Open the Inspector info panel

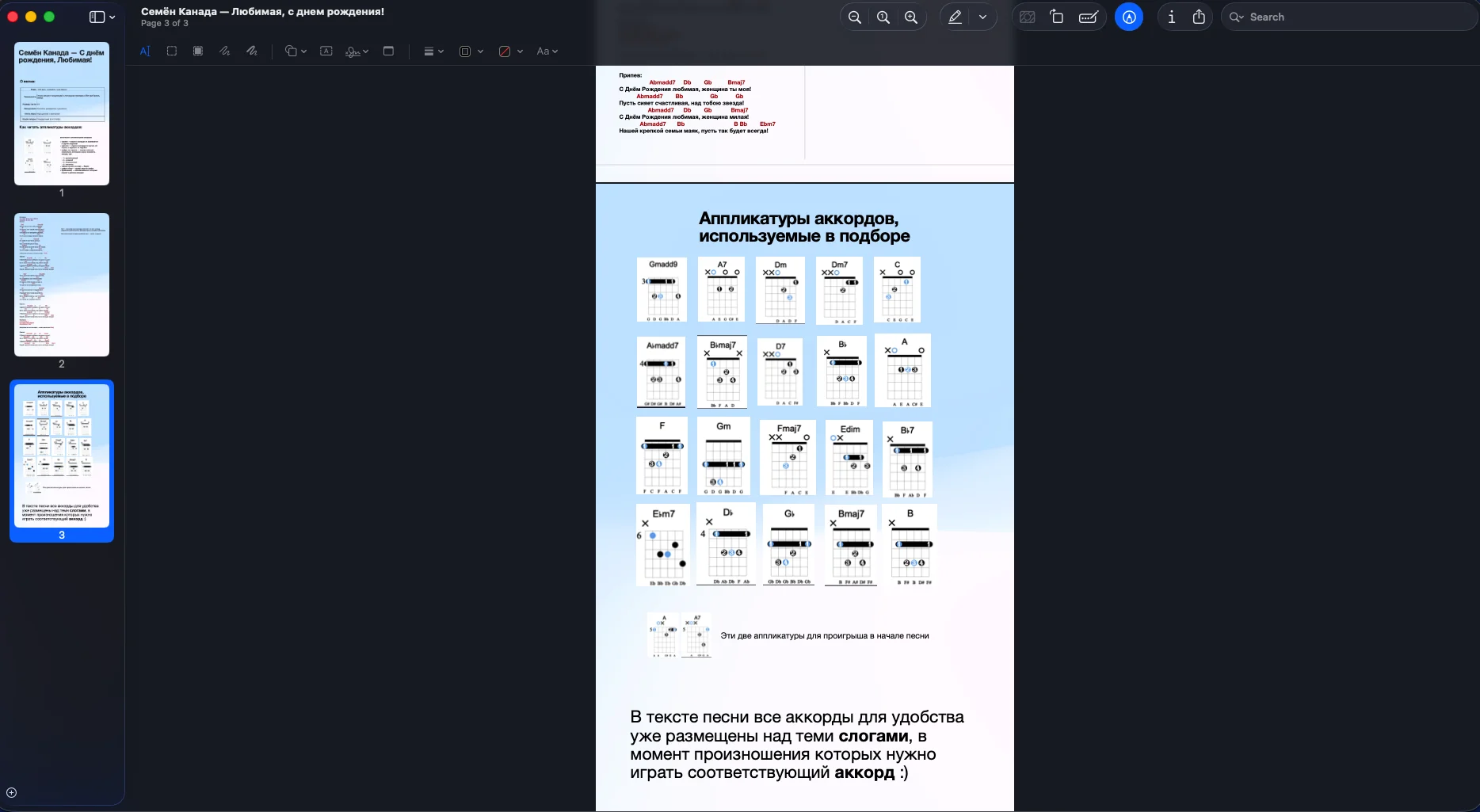click(1172, 17)
